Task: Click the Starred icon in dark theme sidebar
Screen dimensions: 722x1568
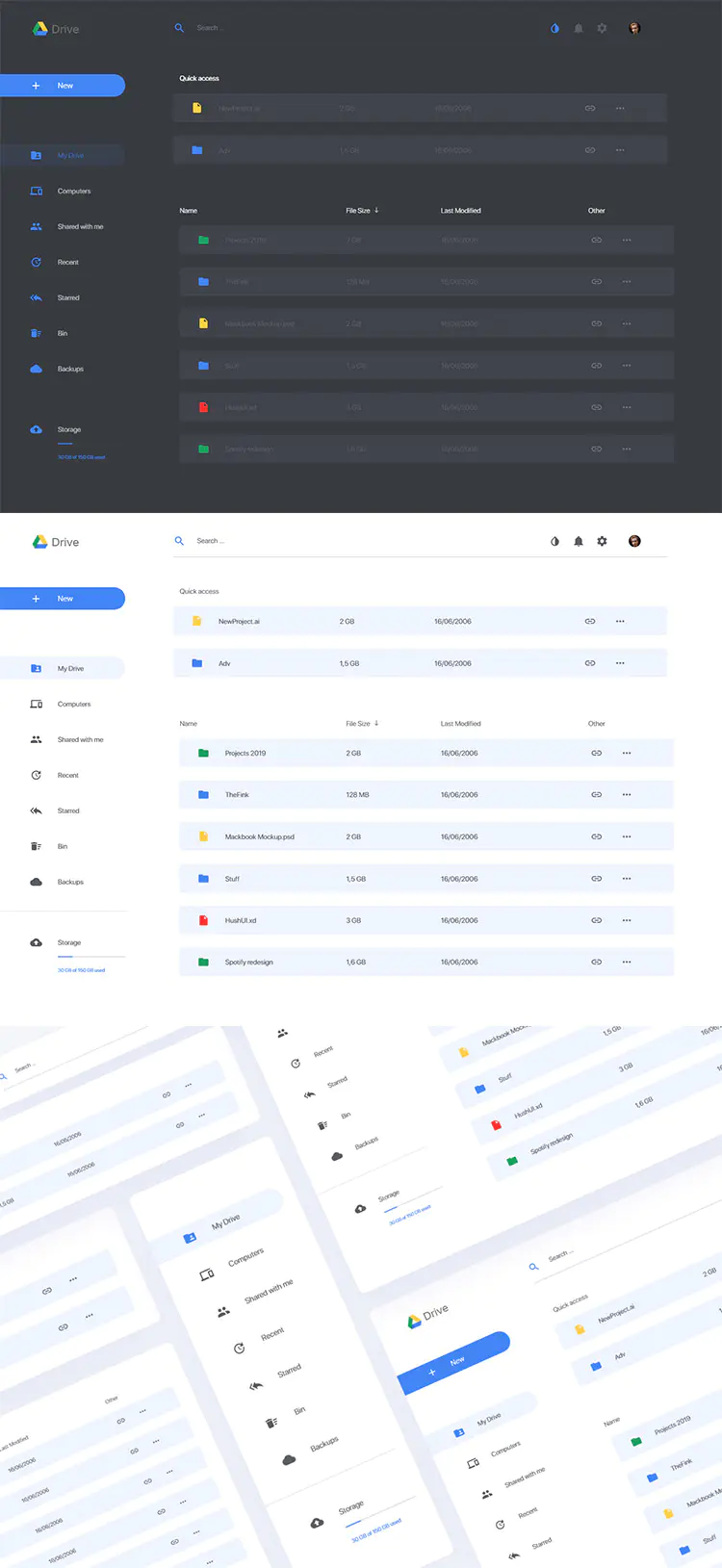Action: pos(36,297)
